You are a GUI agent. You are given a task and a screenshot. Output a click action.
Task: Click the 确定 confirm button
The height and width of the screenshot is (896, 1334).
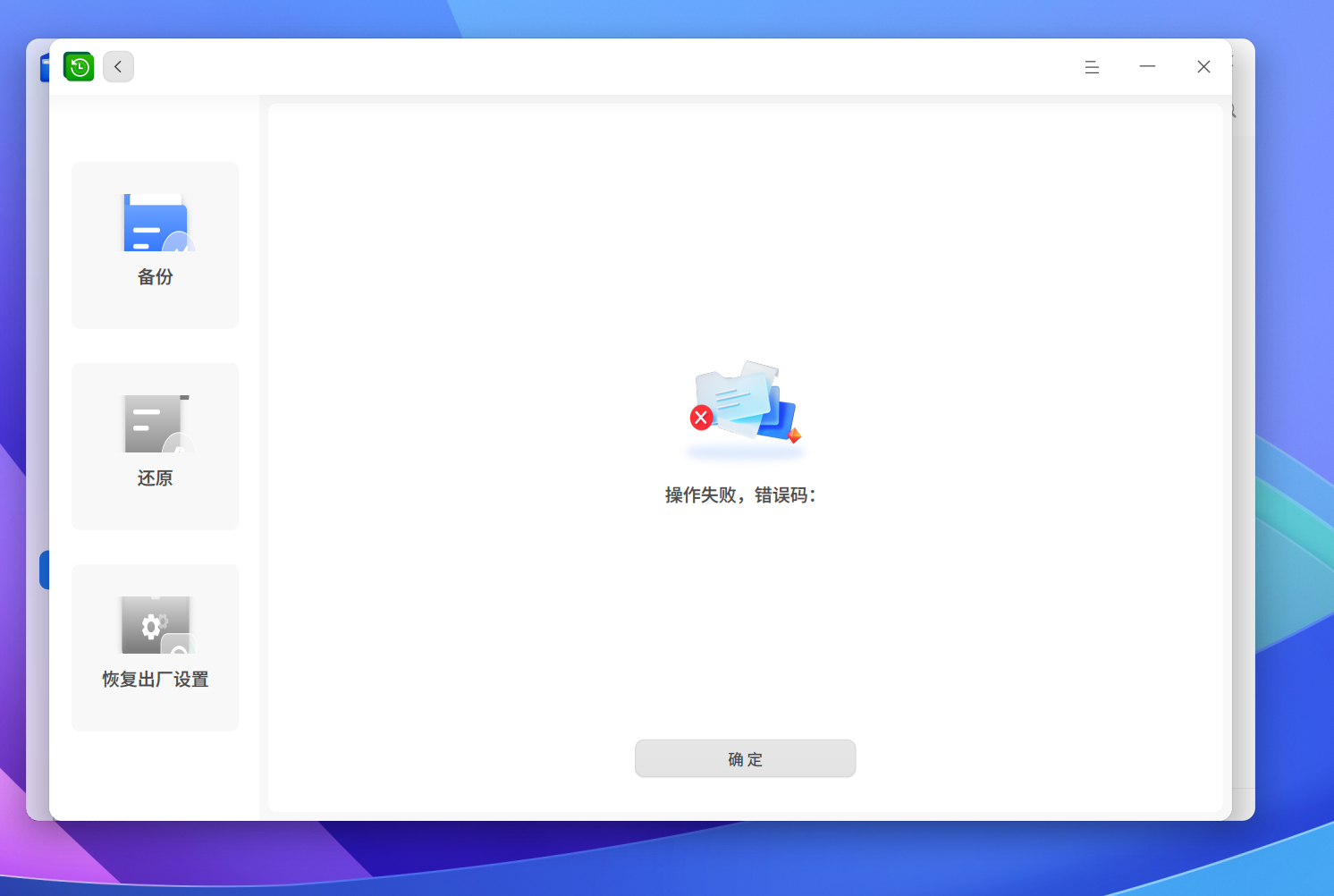745,758
